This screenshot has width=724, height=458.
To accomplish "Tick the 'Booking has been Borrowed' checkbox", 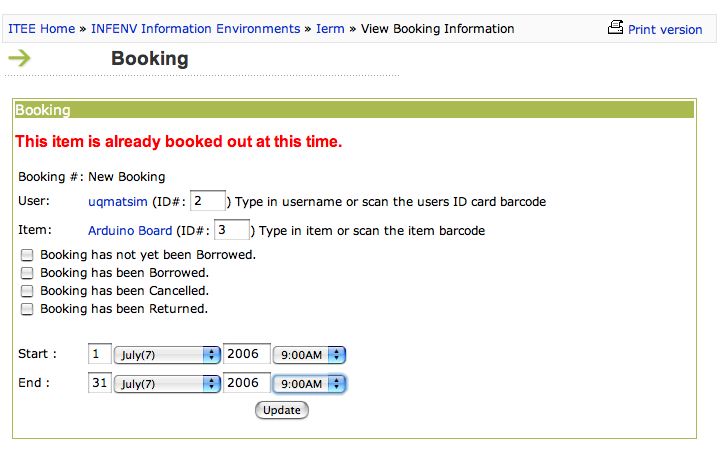I will (27, 273).
